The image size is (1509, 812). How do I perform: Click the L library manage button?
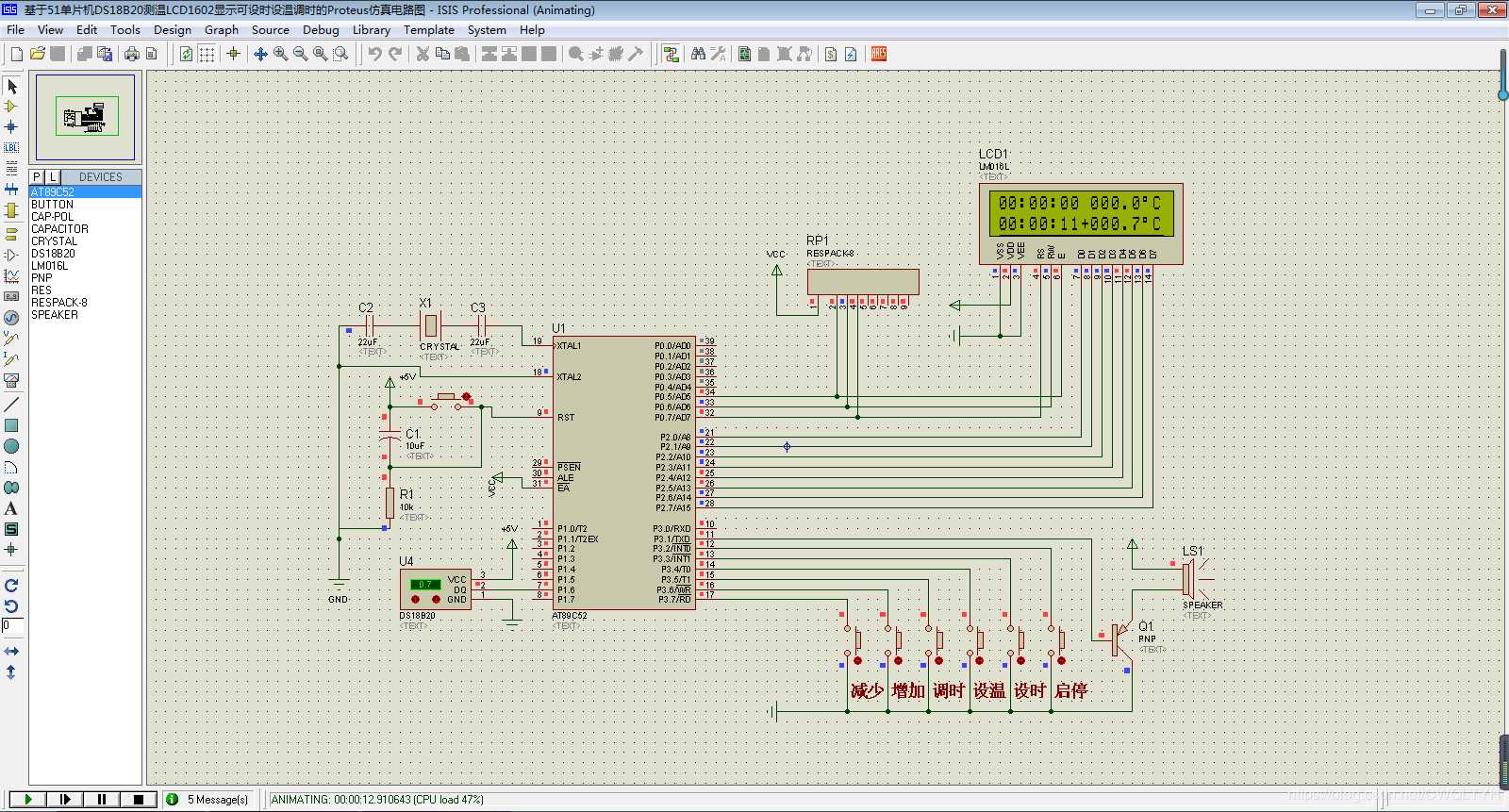pos(53,176)
